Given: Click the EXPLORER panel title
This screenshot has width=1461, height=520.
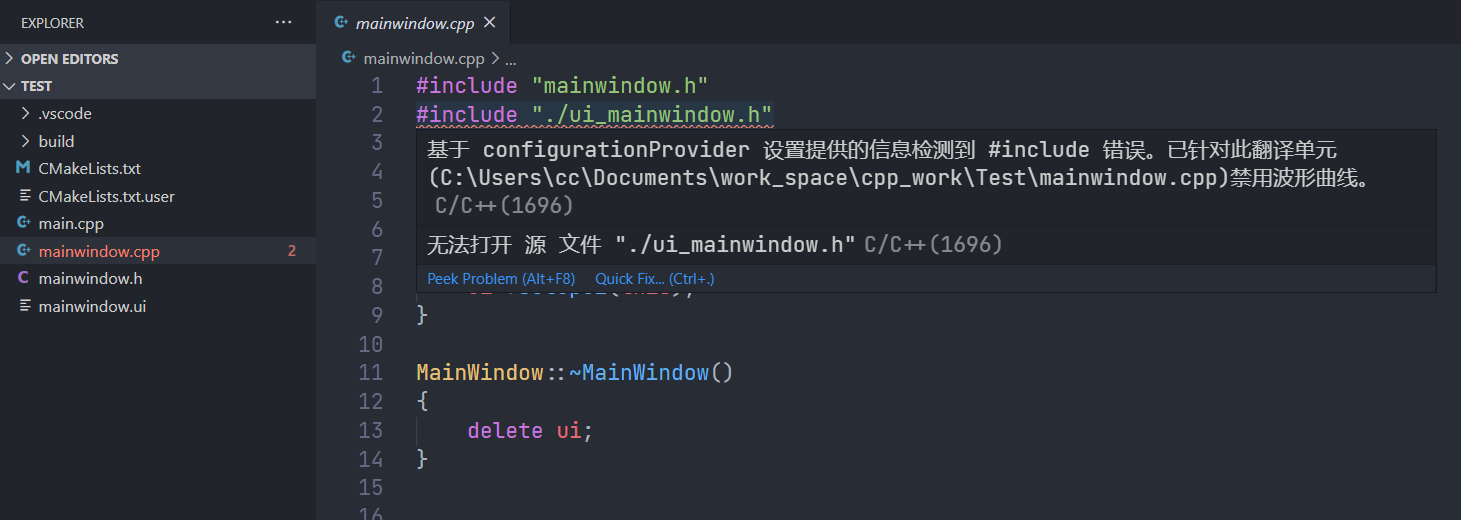Looking at the screenshot, I should pyautogui.click(x=52, y=22).
